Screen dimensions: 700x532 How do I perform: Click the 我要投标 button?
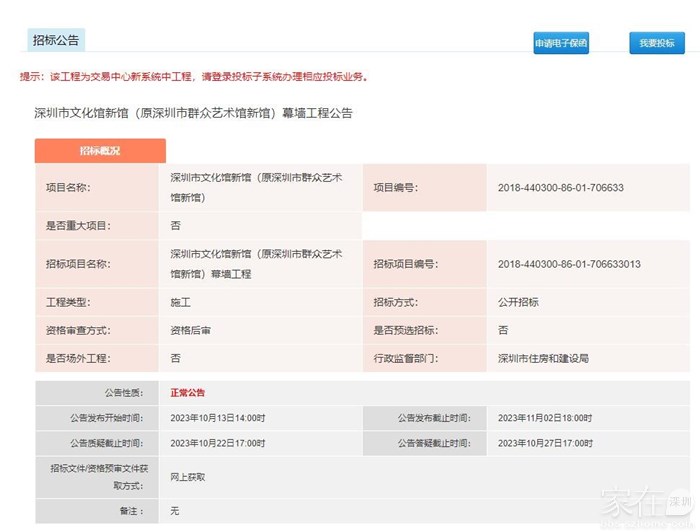656,43
